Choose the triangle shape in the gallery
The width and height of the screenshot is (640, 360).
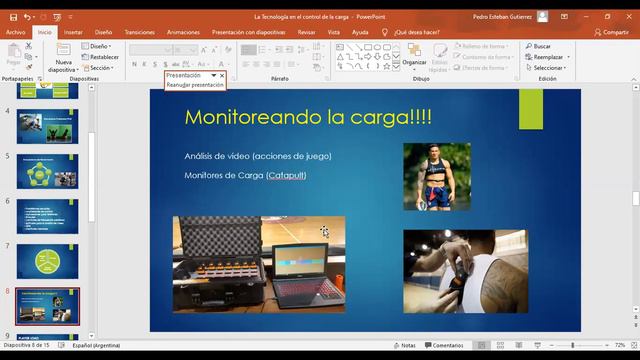coord(340,57)
